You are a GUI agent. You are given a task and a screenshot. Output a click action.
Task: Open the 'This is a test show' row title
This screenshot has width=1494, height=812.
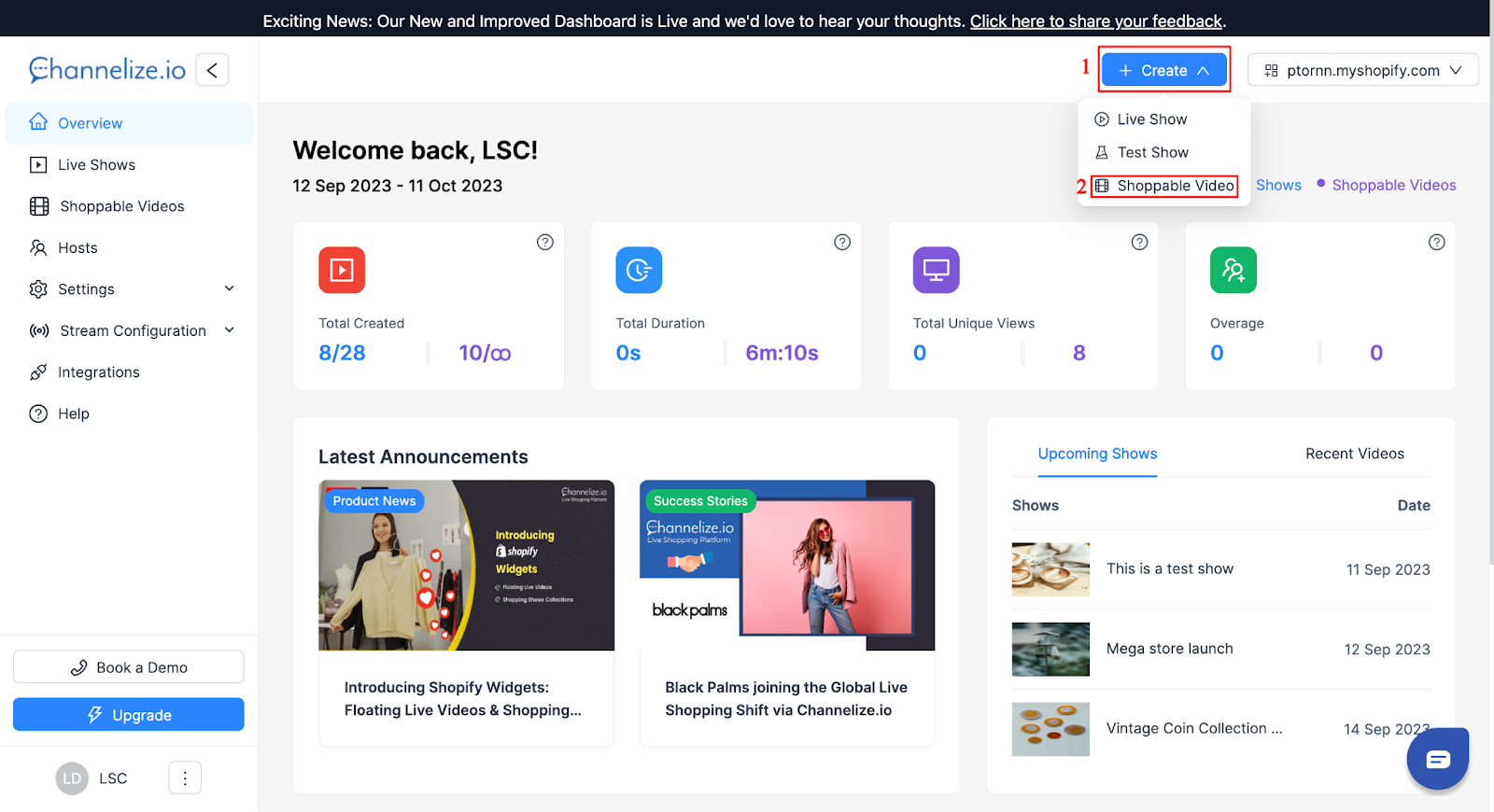[1170, 568]
